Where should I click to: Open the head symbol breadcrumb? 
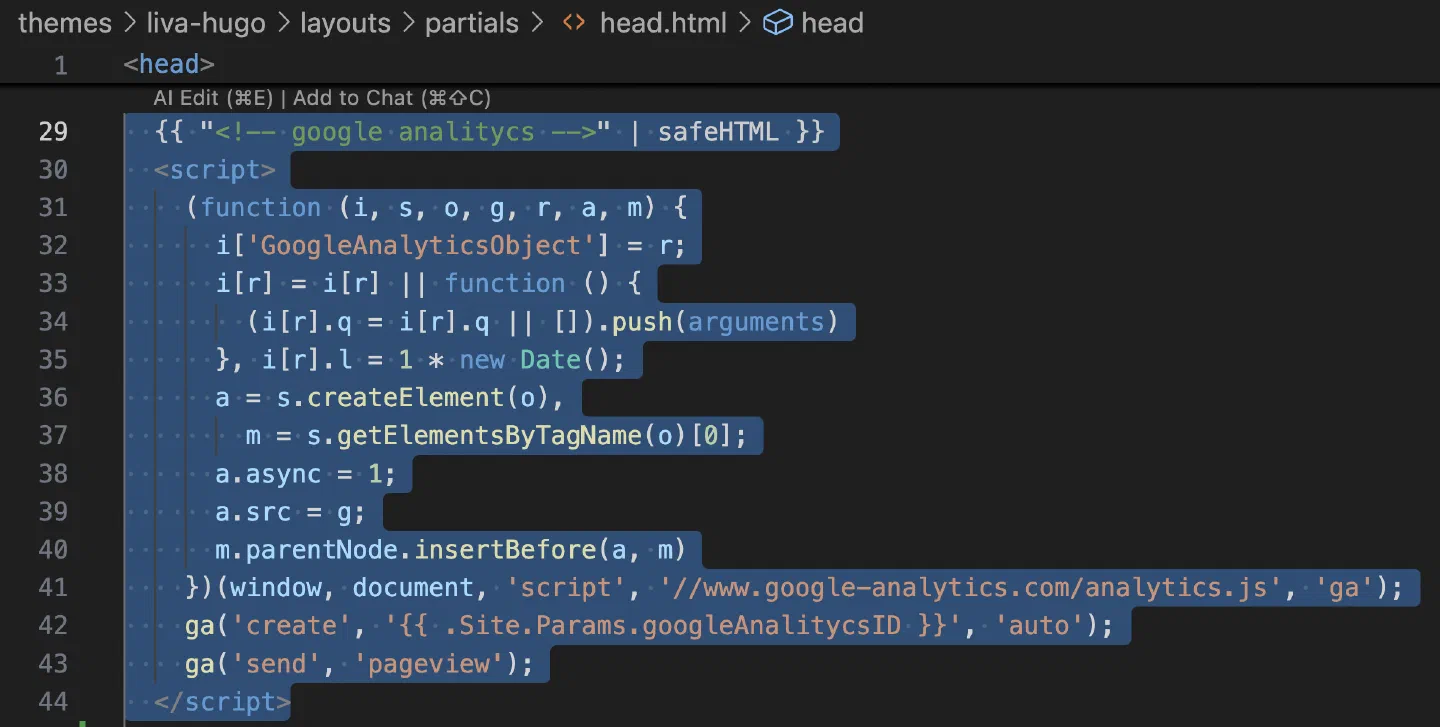832,23
